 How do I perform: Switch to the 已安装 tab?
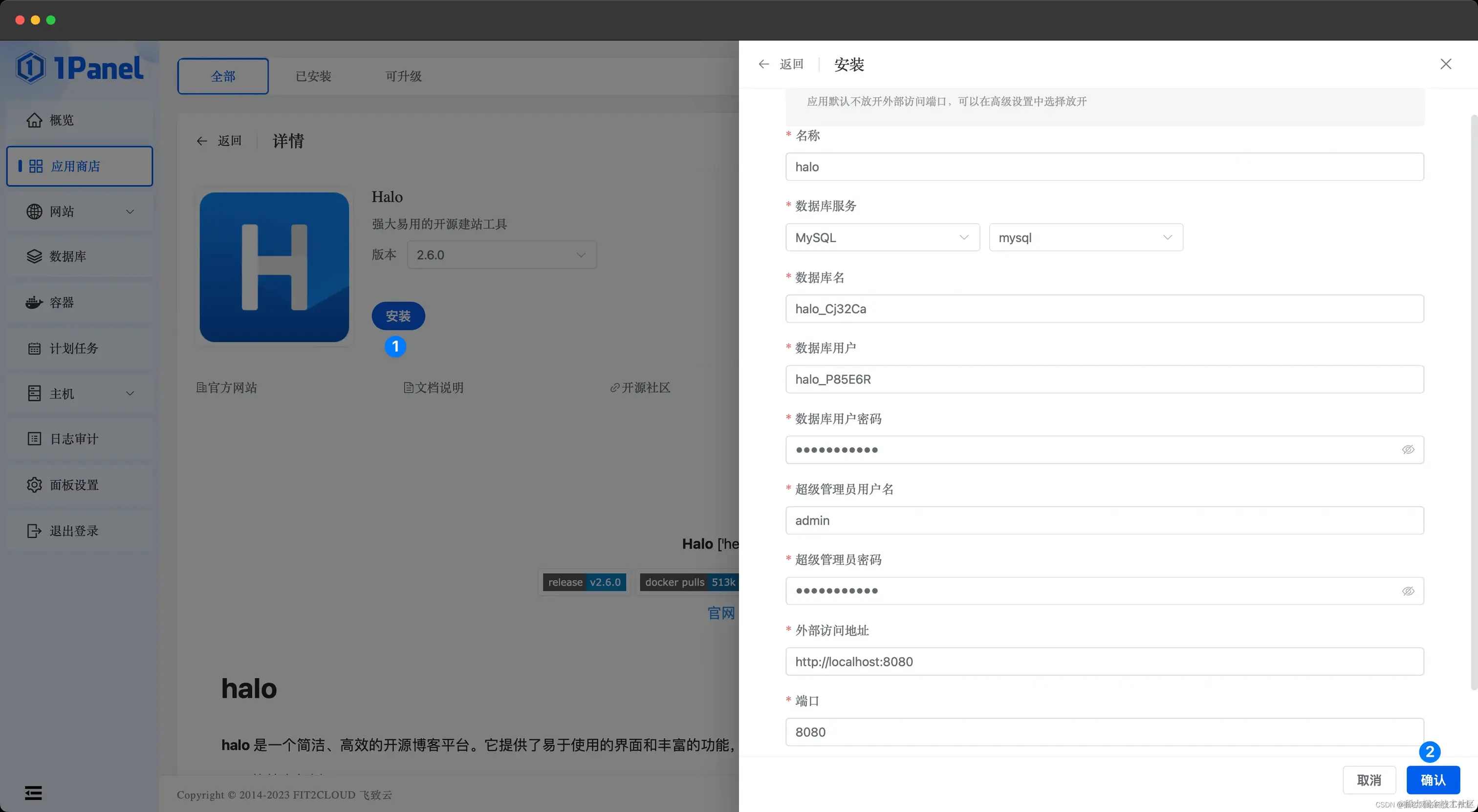click(313, 76)
